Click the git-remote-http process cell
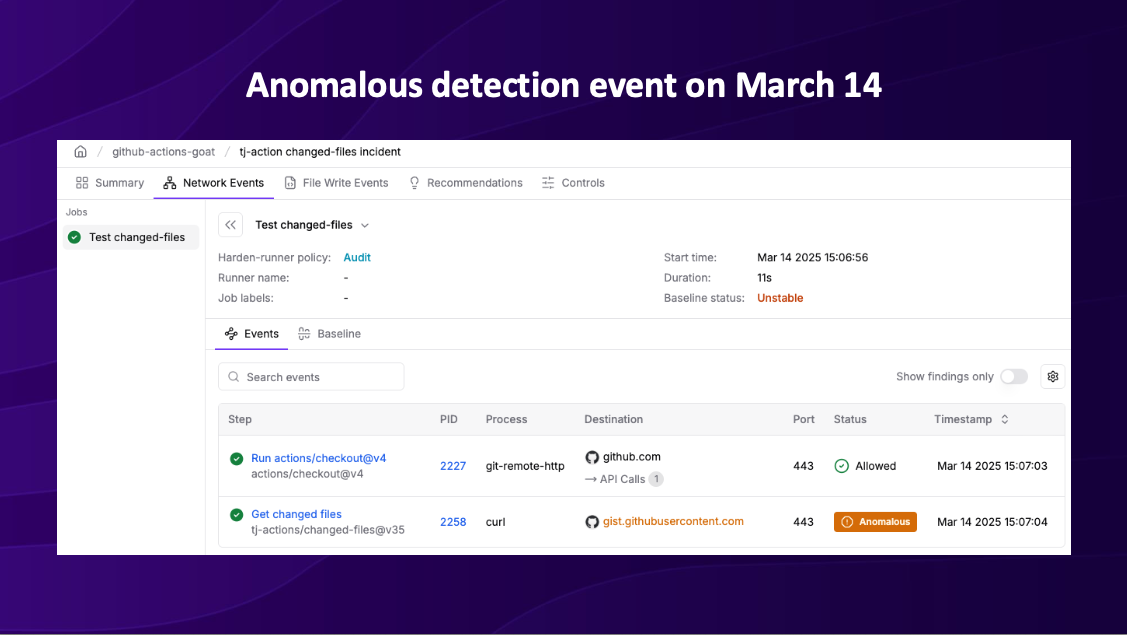Image resolution: width=1127 pixels, height=635 pixels. pos(525,466)
